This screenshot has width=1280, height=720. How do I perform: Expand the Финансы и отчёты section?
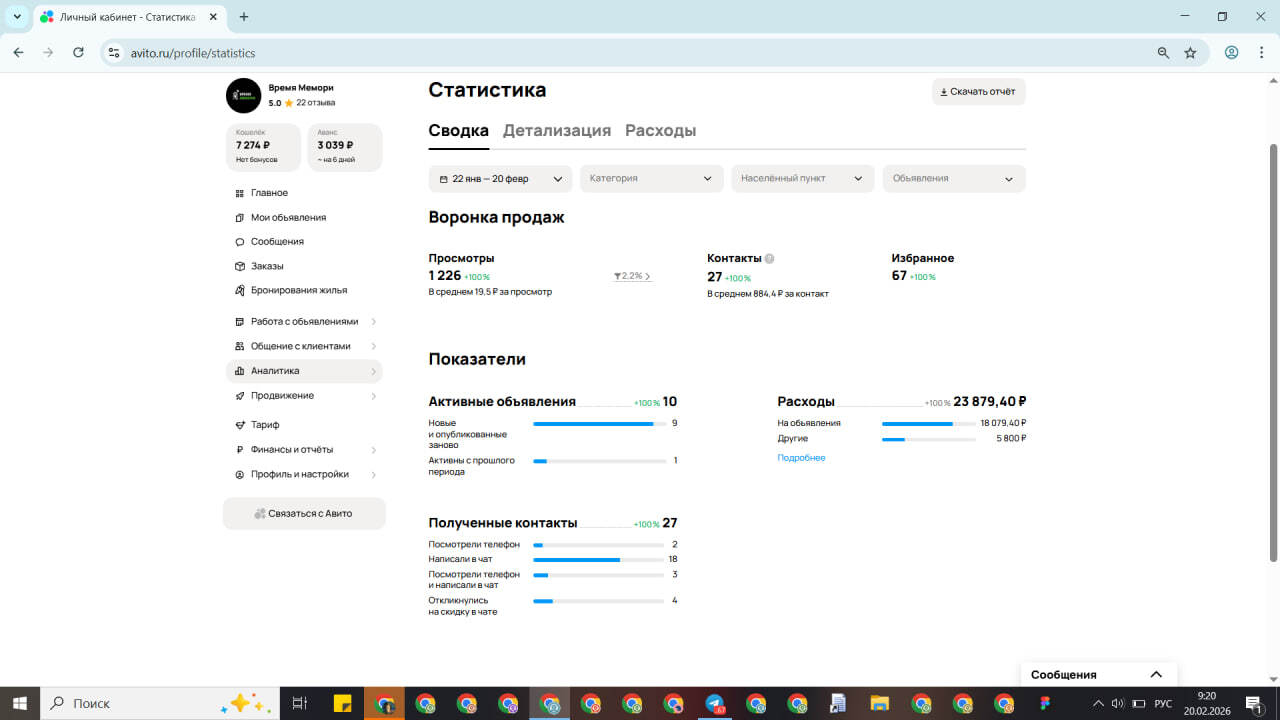304,450
